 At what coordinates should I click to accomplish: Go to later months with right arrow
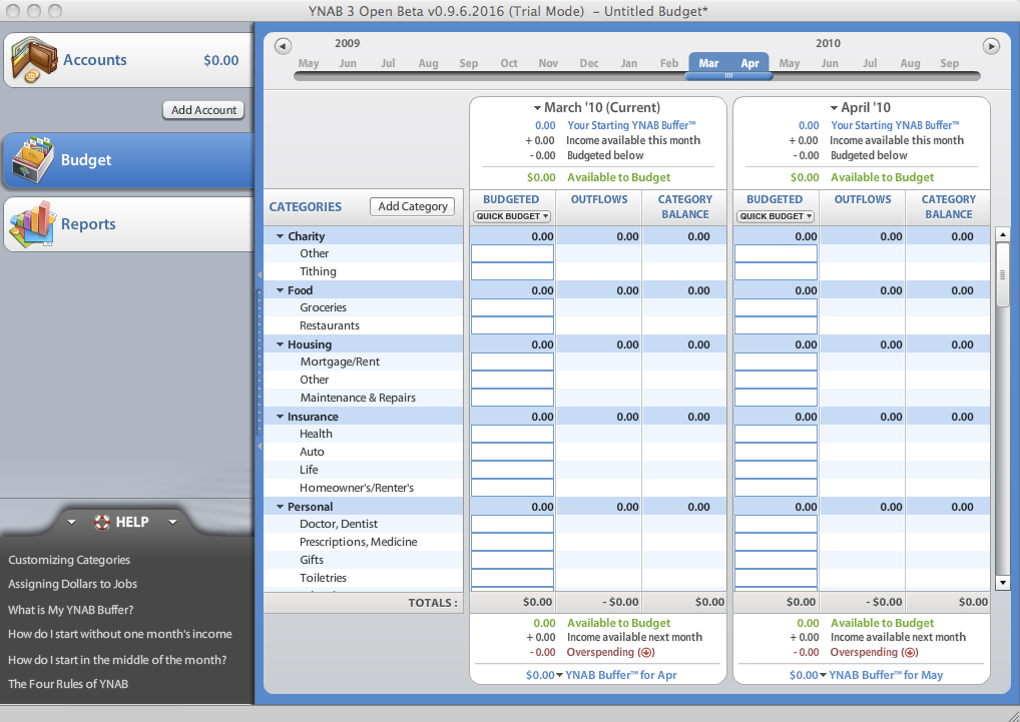point(991,46)
